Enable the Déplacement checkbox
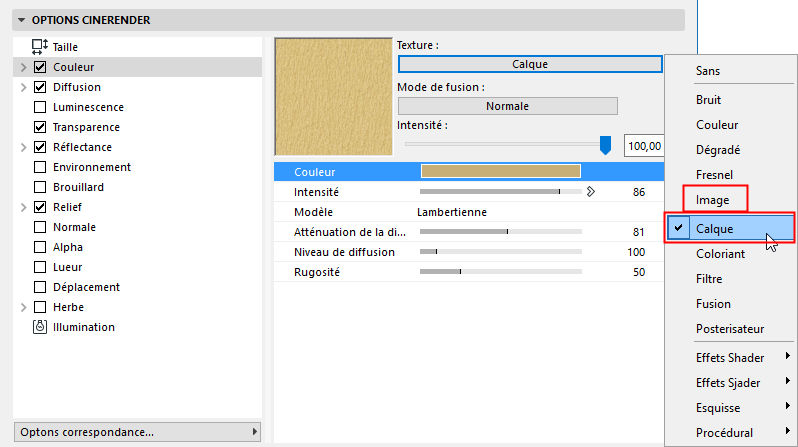This screenshot has width=798, height=447. [x=40, y=287]
